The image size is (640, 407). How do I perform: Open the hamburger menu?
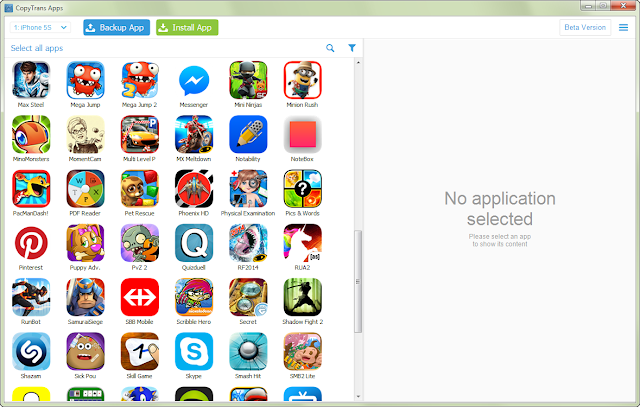(x=623, y=27)
